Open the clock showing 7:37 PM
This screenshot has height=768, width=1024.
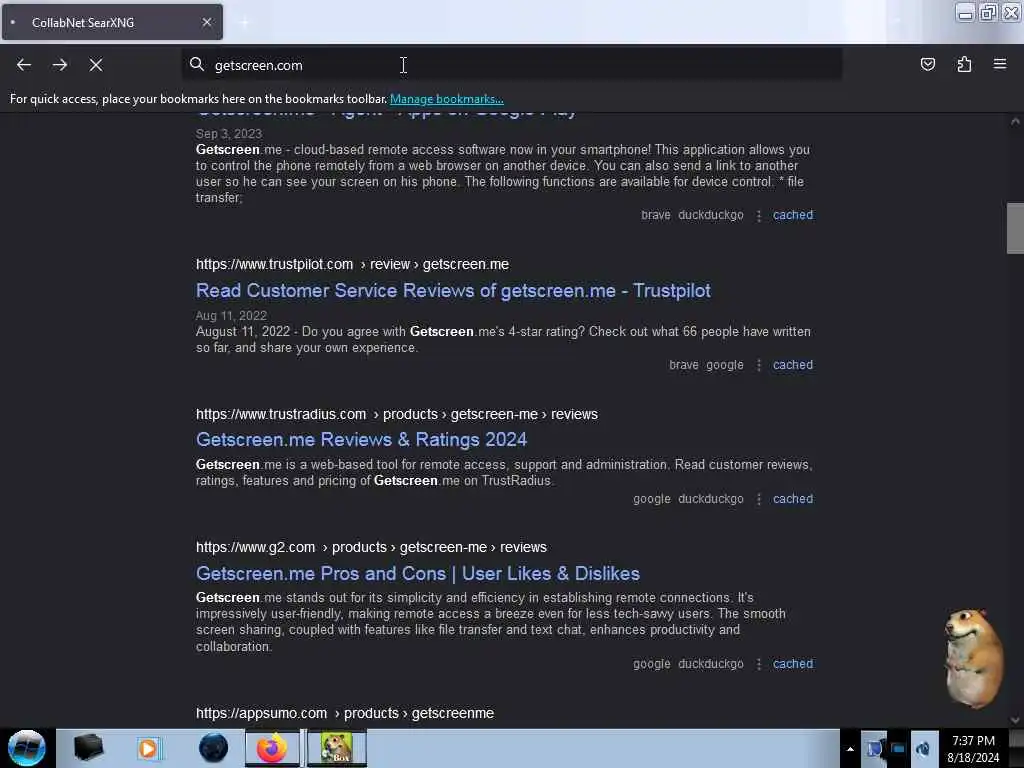(x=973, y=749)
